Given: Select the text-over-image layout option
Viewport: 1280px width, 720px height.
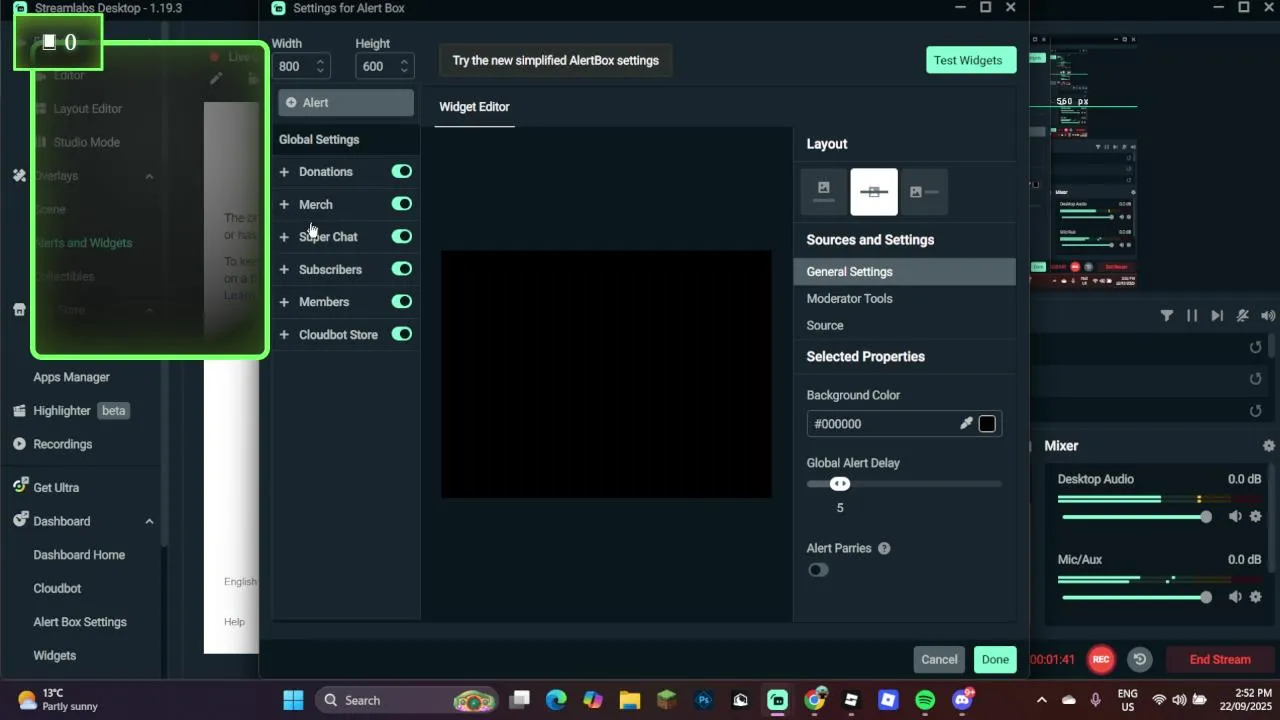Looking at the screenshot, I should coord(874,191).
